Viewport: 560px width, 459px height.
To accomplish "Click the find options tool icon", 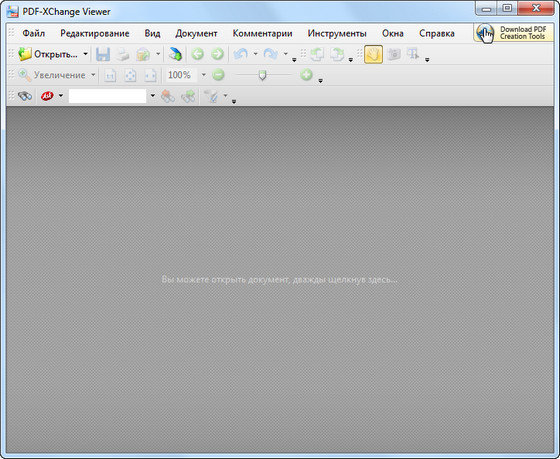I will click(x=211, y=96).
